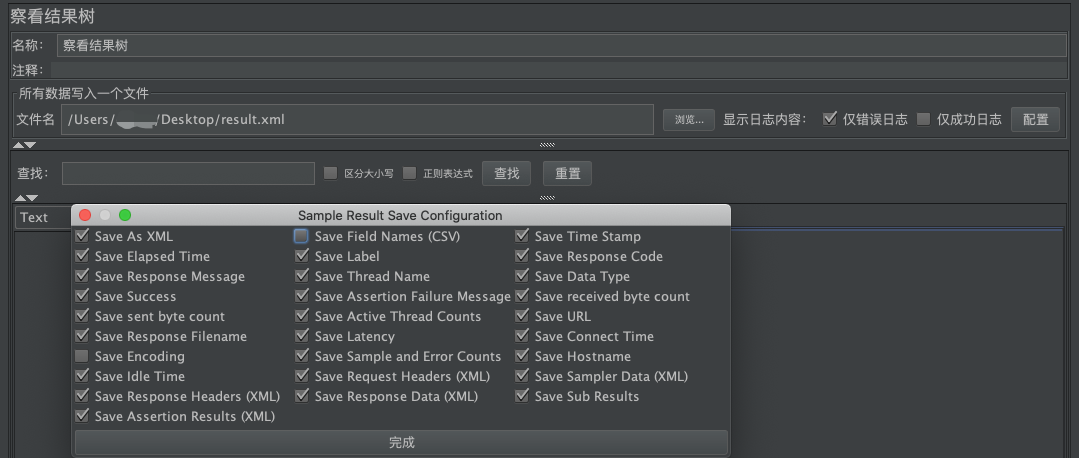
Task: Focus the 名称 name input field
Action: coord(562,45)
